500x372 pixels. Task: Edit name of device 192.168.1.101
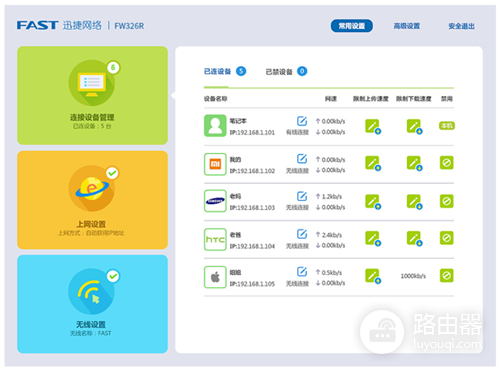(x=302, y=121)
